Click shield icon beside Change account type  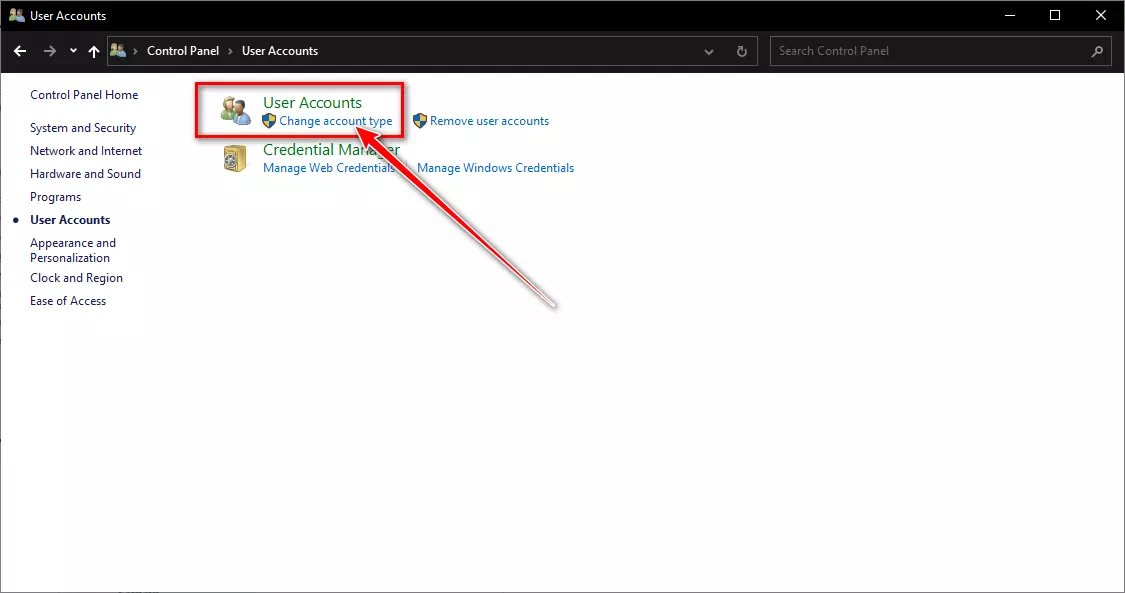pyautogui.click(x=269, y=121)
